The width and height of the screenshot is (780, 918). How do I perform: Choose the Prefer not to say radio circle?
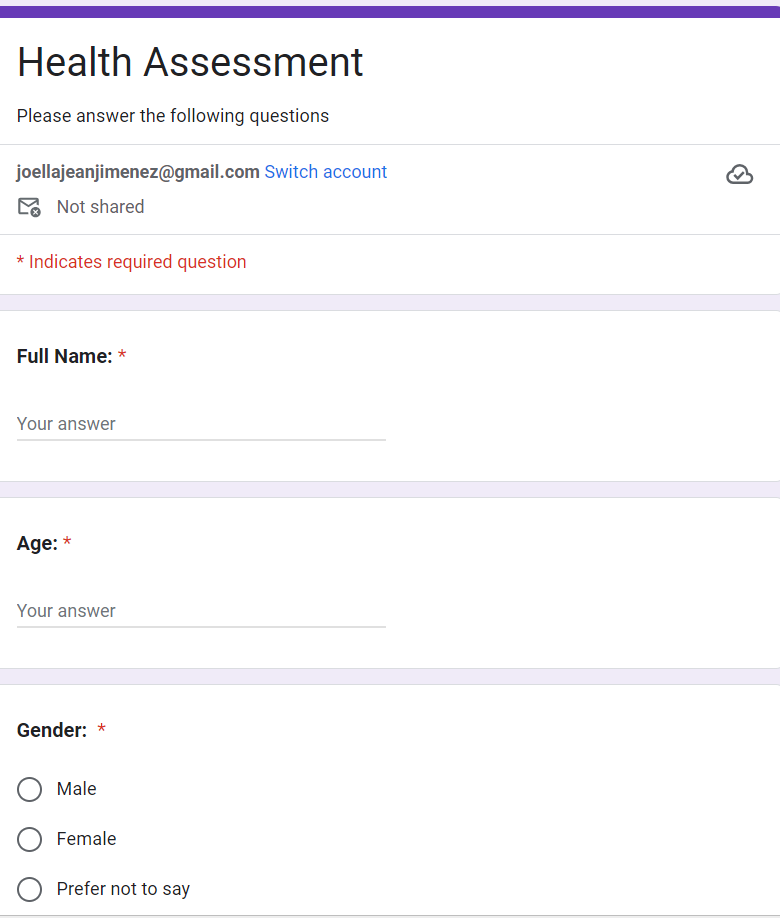pyautogui.click(x=30, y=889)
